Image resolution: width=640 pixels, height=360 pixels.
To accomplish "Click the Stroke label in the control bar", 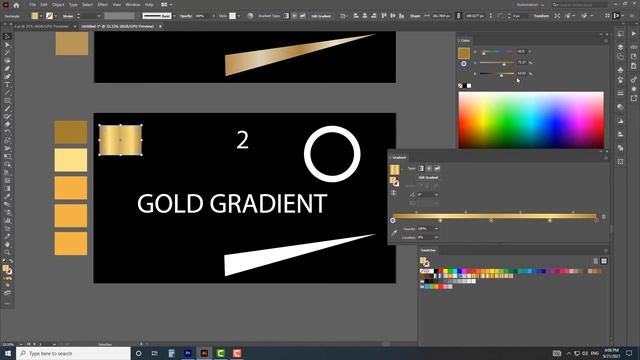I will 68,16.
